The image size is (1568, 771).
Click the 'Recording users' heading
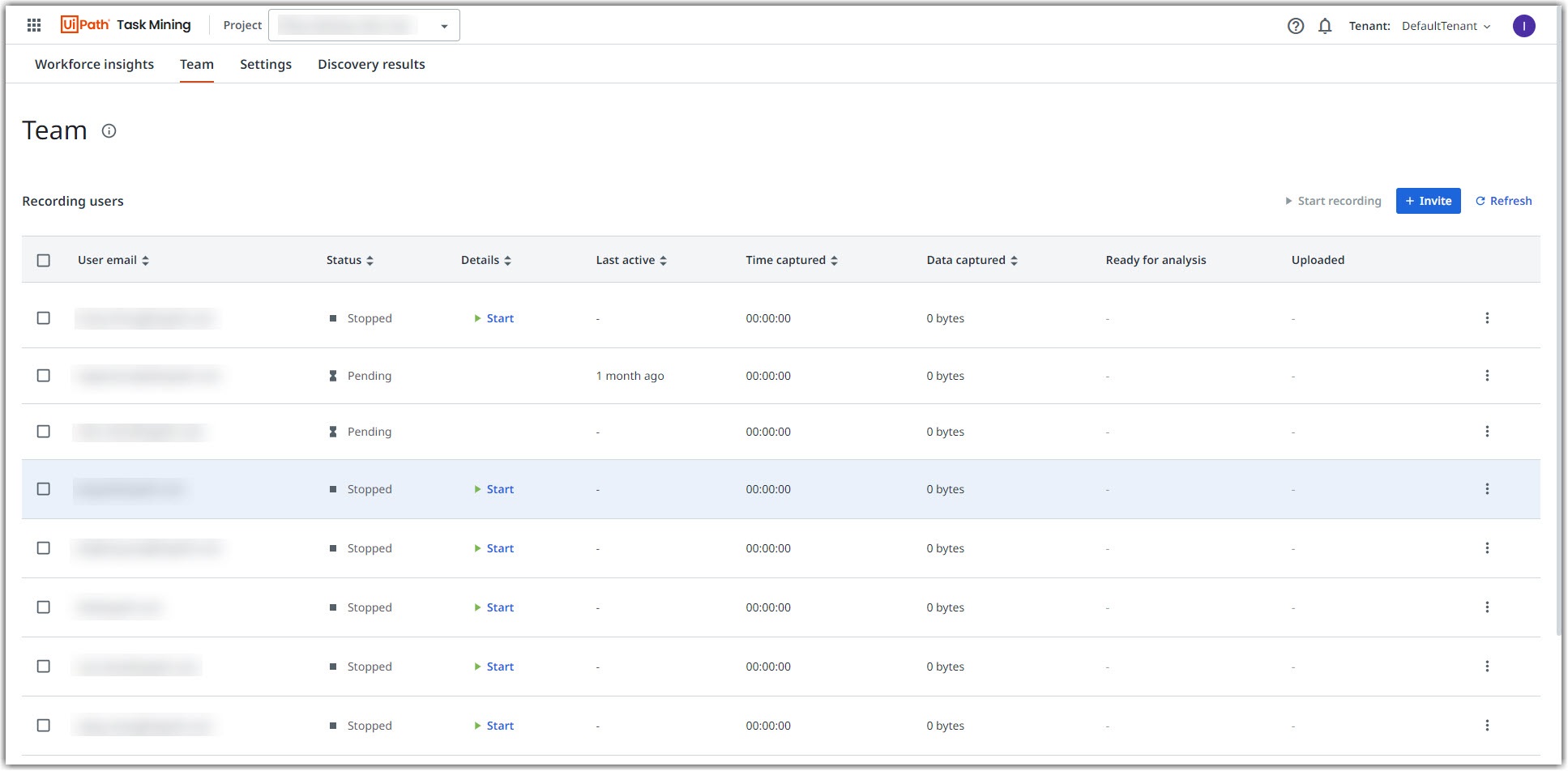[x=73, y=201]
